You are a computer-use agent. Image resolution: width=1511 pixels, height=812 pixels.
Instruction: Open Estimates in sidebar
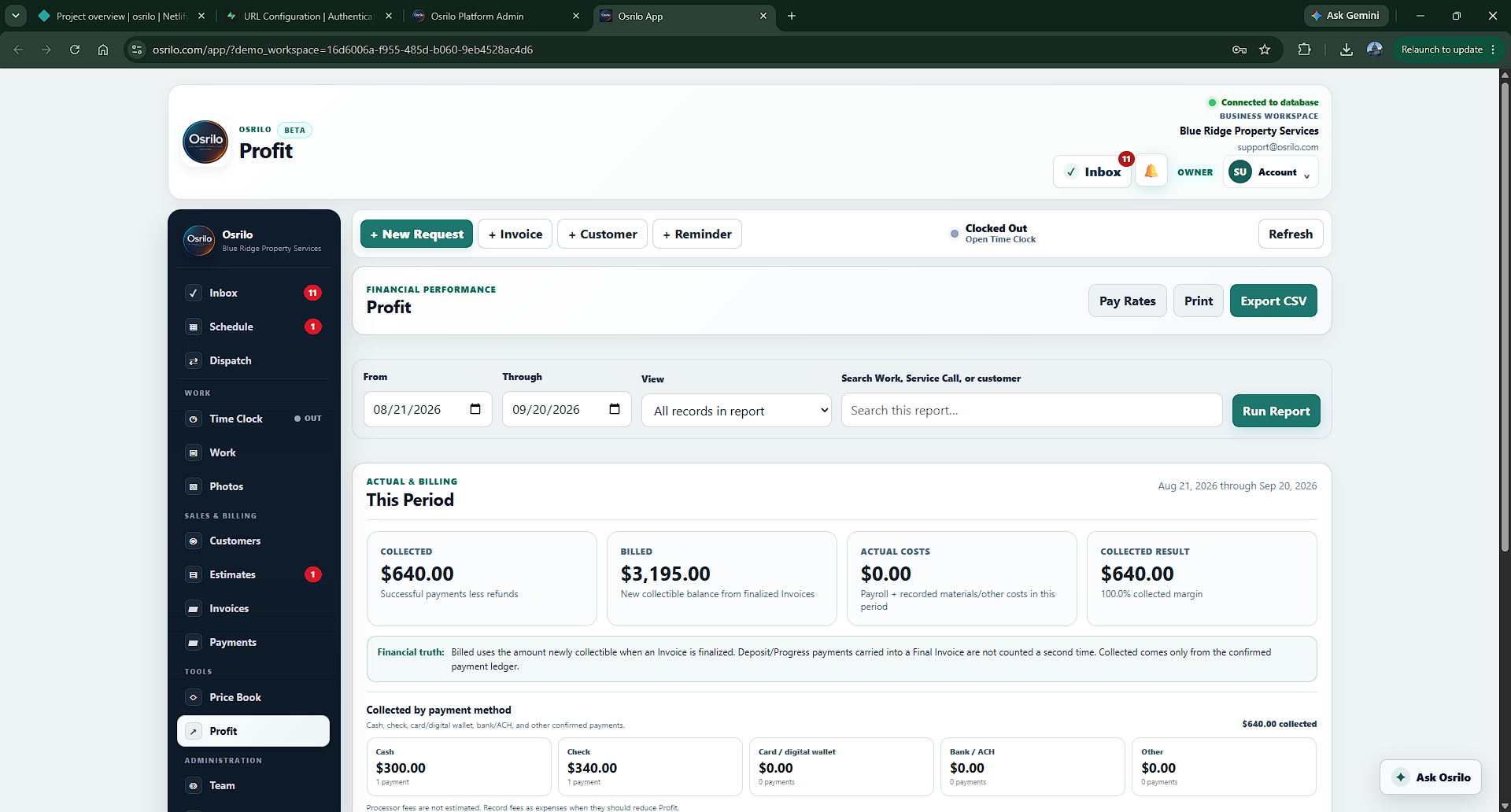[x=253, y=574]
